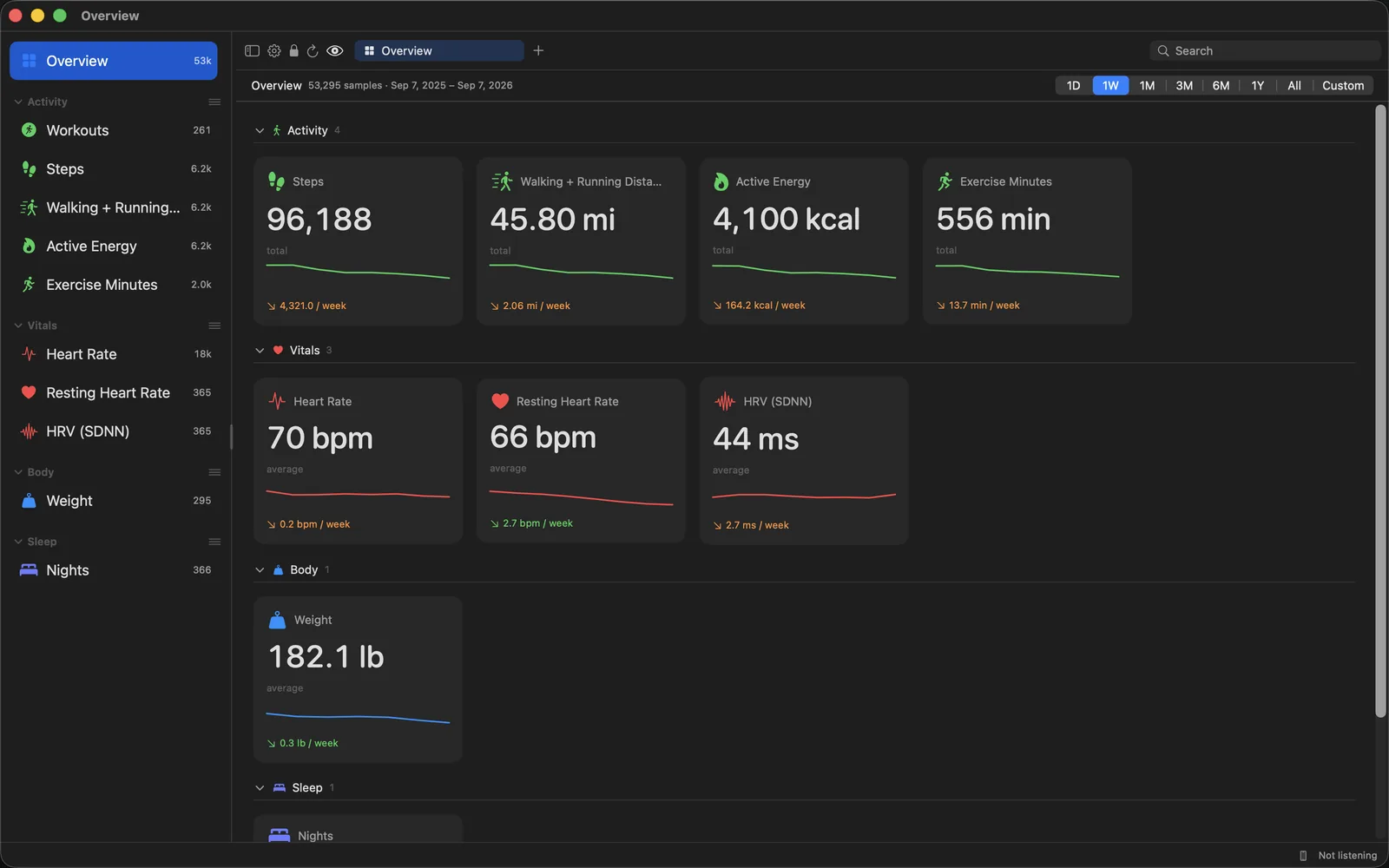Open the Vitals group reorder menu in sidebar
The image size is (1389, 868).
[214, 325]
